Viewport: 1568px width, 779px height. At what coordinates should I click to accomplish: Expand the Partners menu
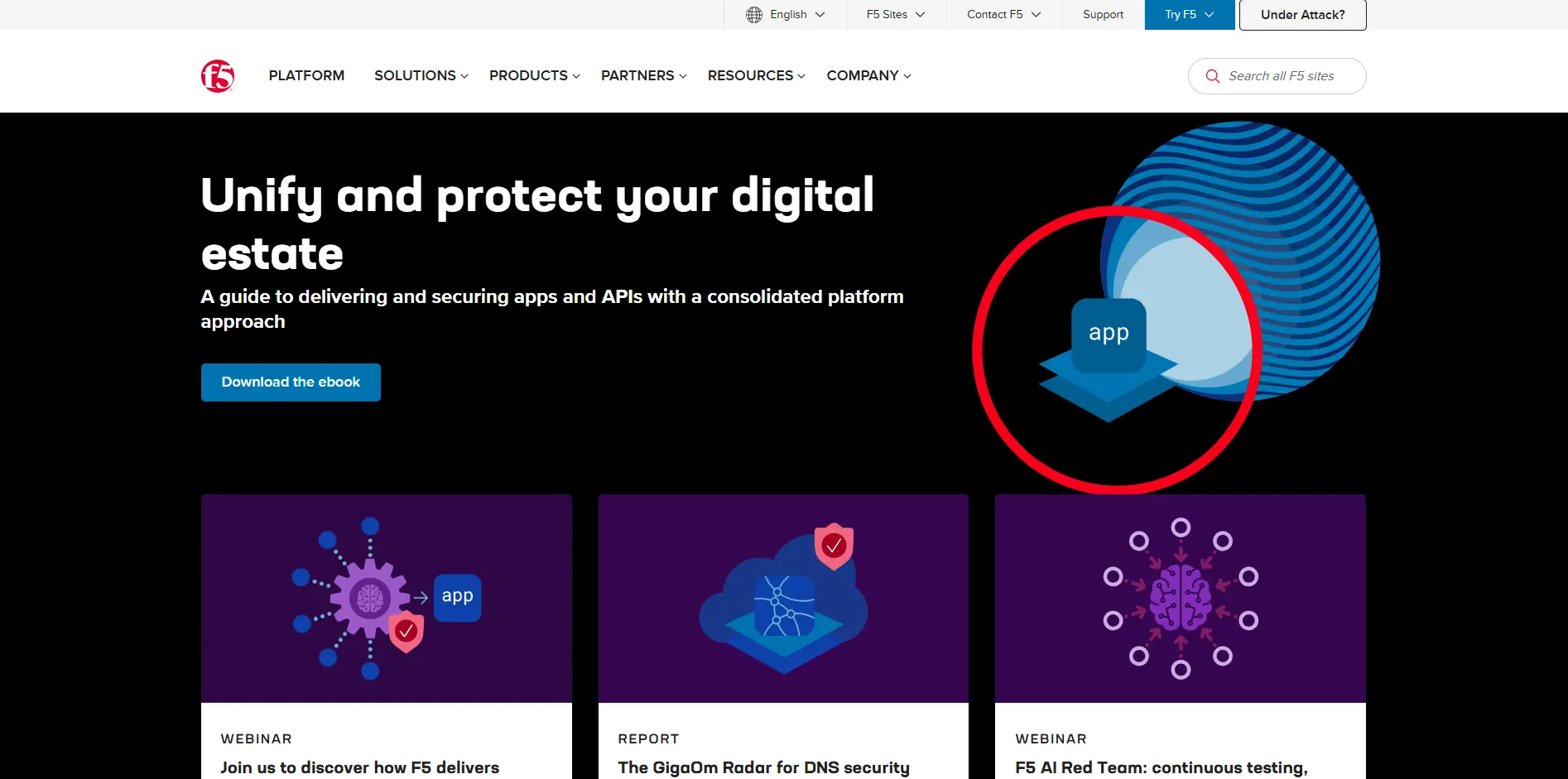[643, 75]
